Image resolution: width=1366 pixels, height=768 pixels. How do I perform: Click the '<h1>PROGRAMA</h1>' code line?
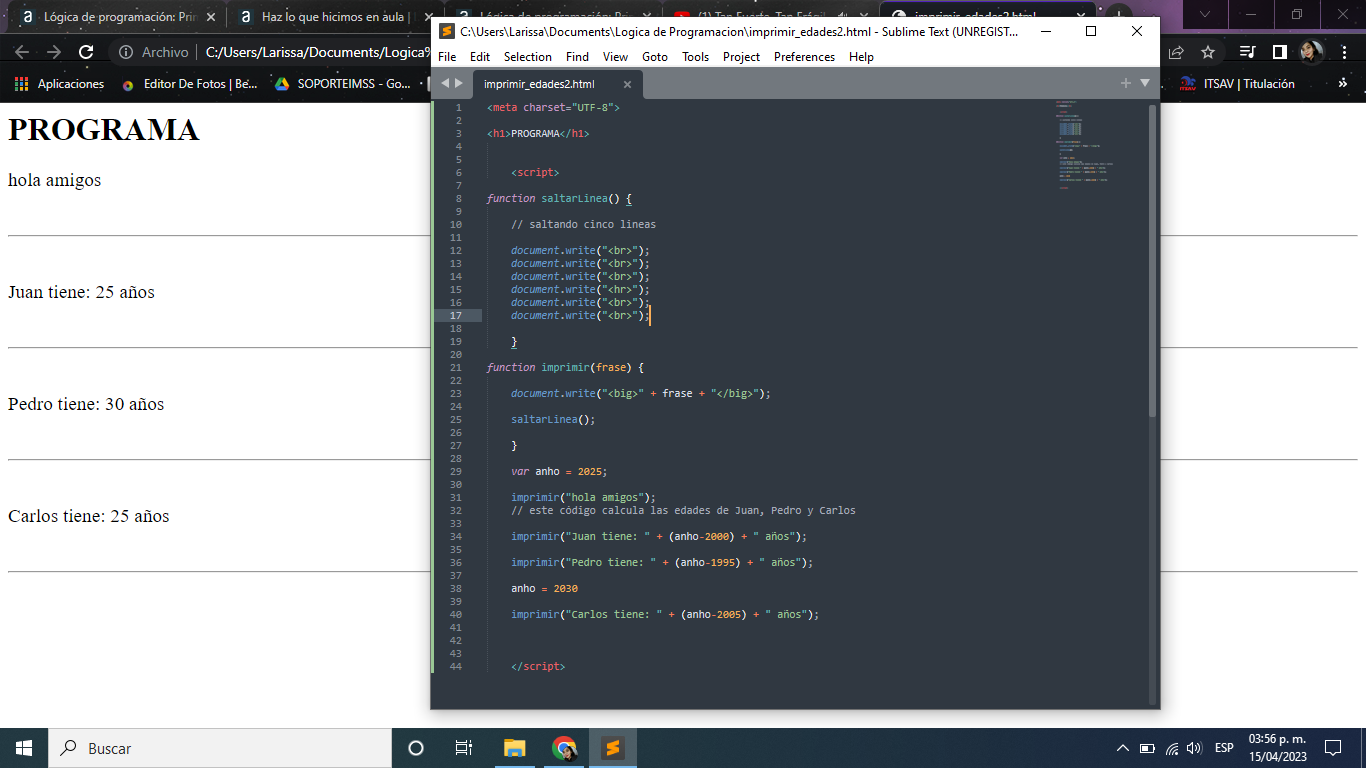[x=538, y=133]
